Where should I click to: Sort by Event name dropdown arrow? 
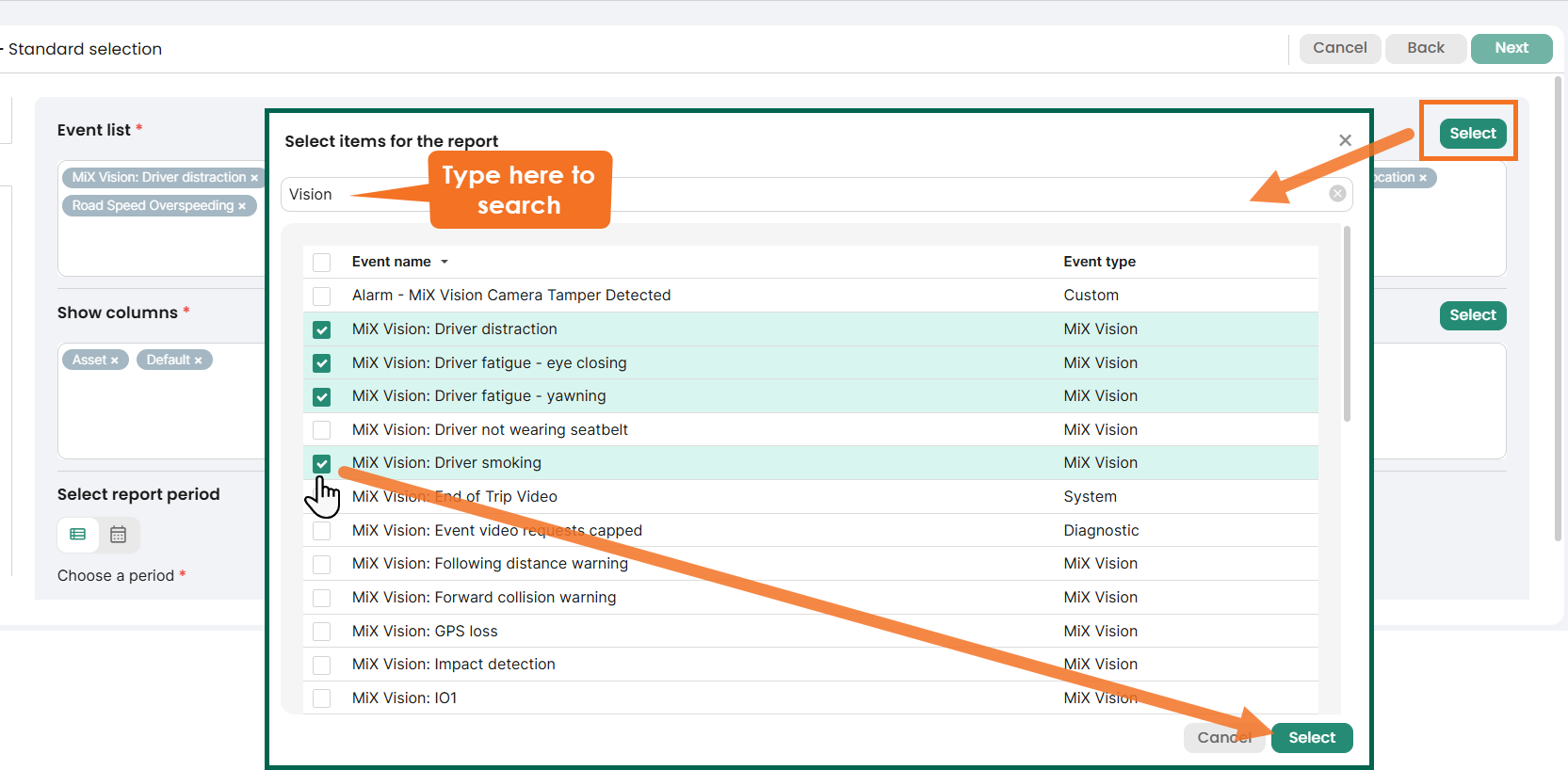(x=445, y=263)
